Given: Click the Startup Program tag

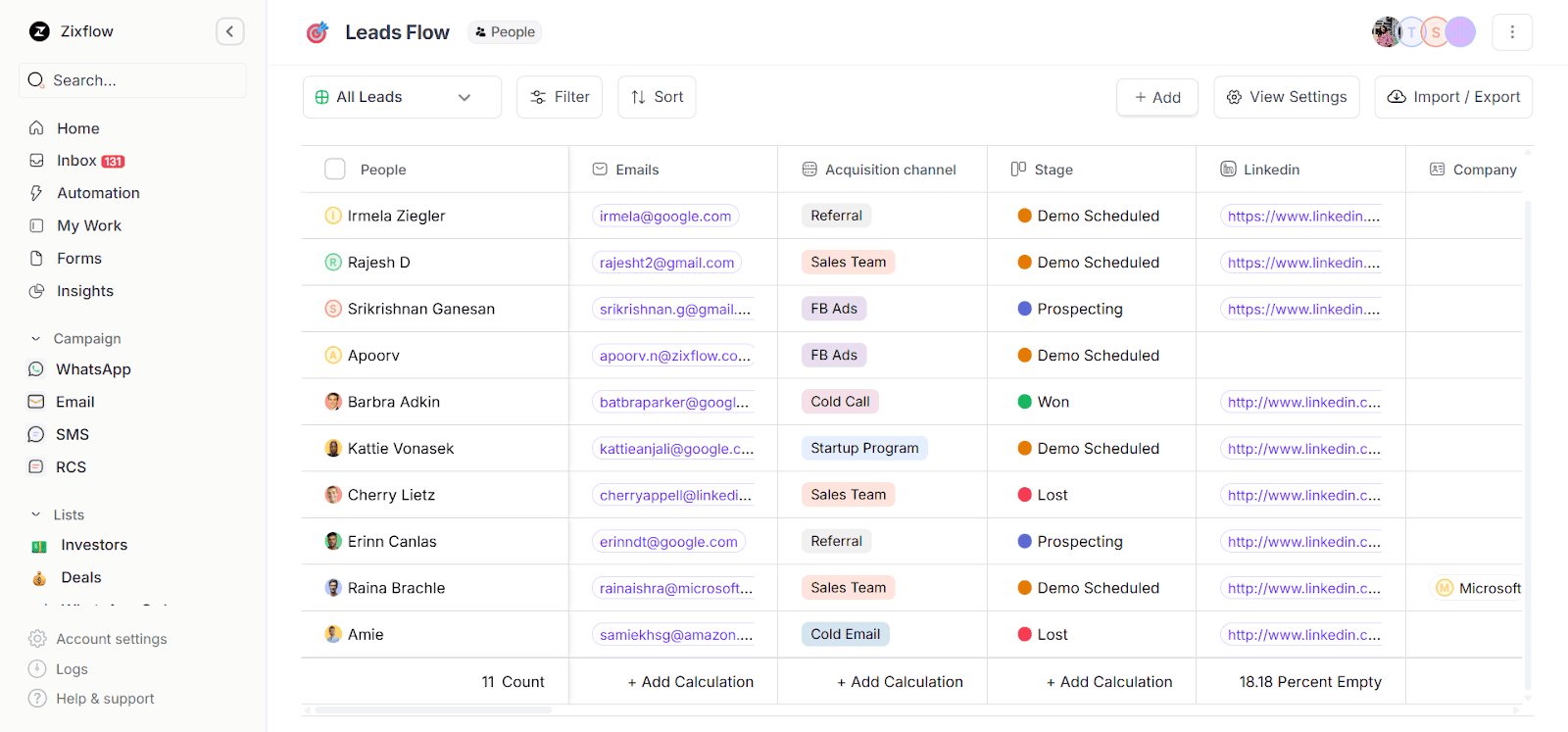Looking at the screenshot, I should coord(864,448).
